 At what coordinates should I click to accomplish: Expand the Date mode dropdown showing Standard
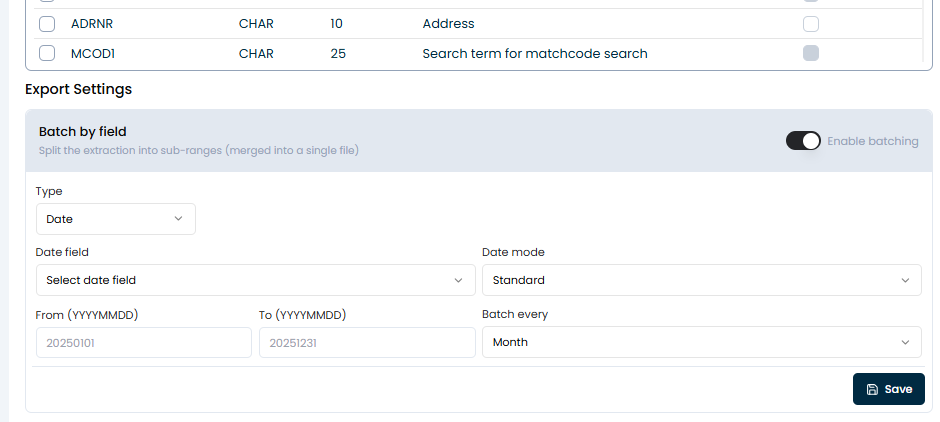(x=701, y=280)
